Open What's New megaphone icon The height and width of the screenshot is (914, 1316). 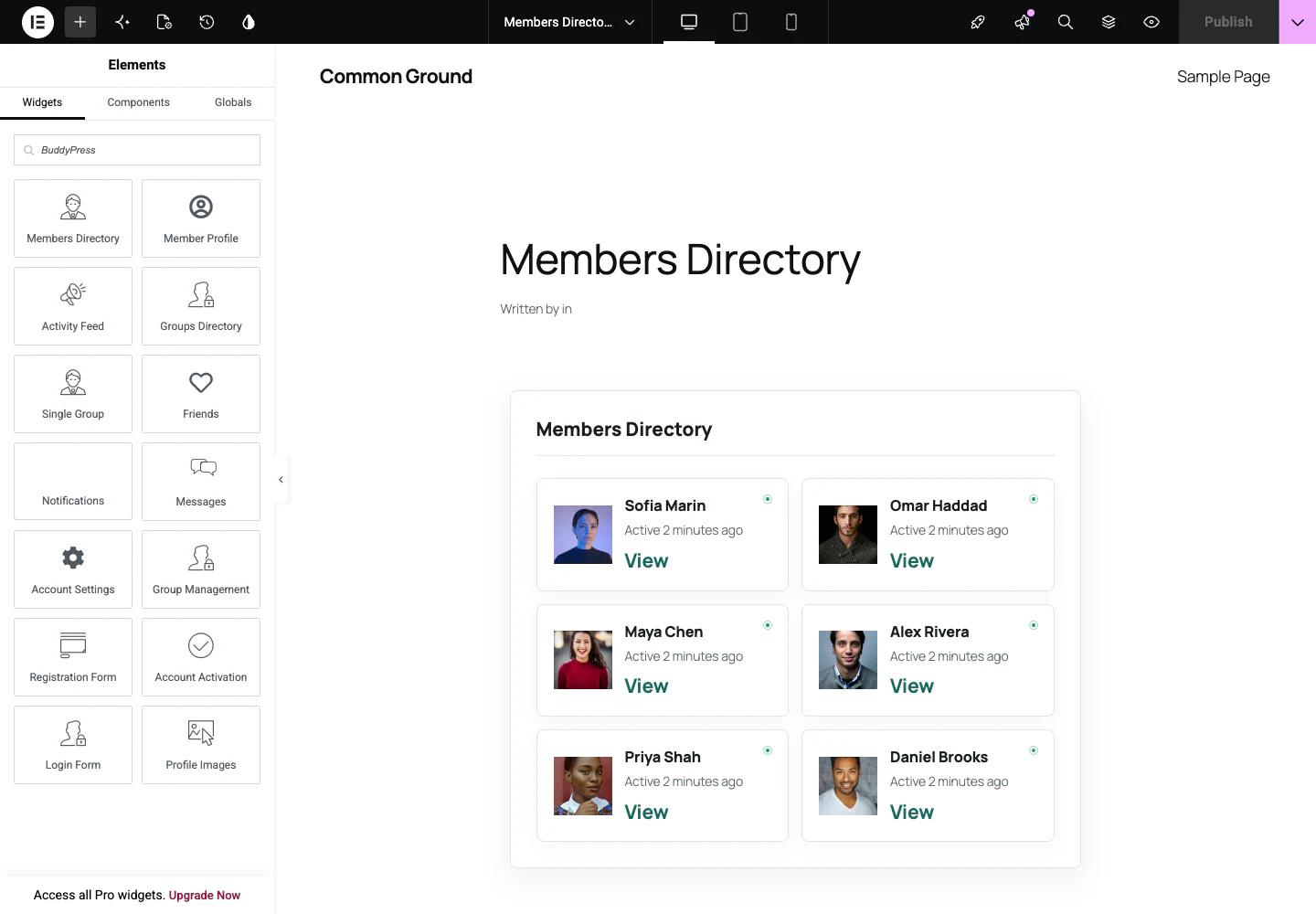(x=1022, y=22)
